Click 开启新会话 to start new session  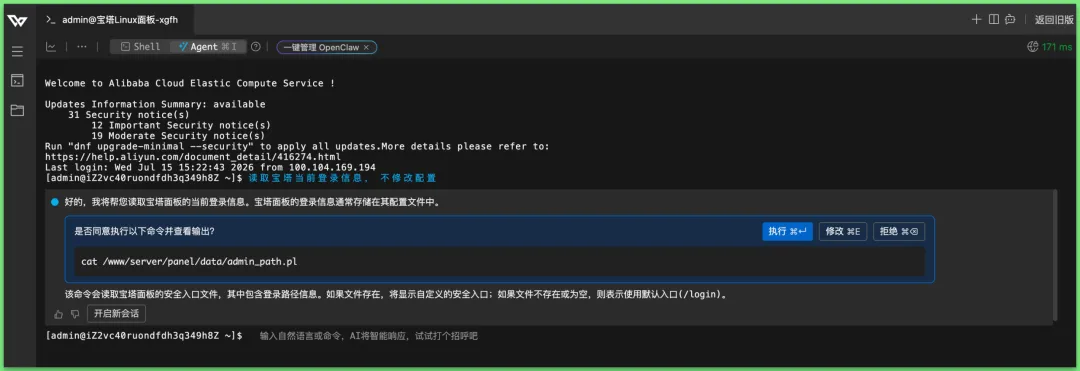(116, 314)
